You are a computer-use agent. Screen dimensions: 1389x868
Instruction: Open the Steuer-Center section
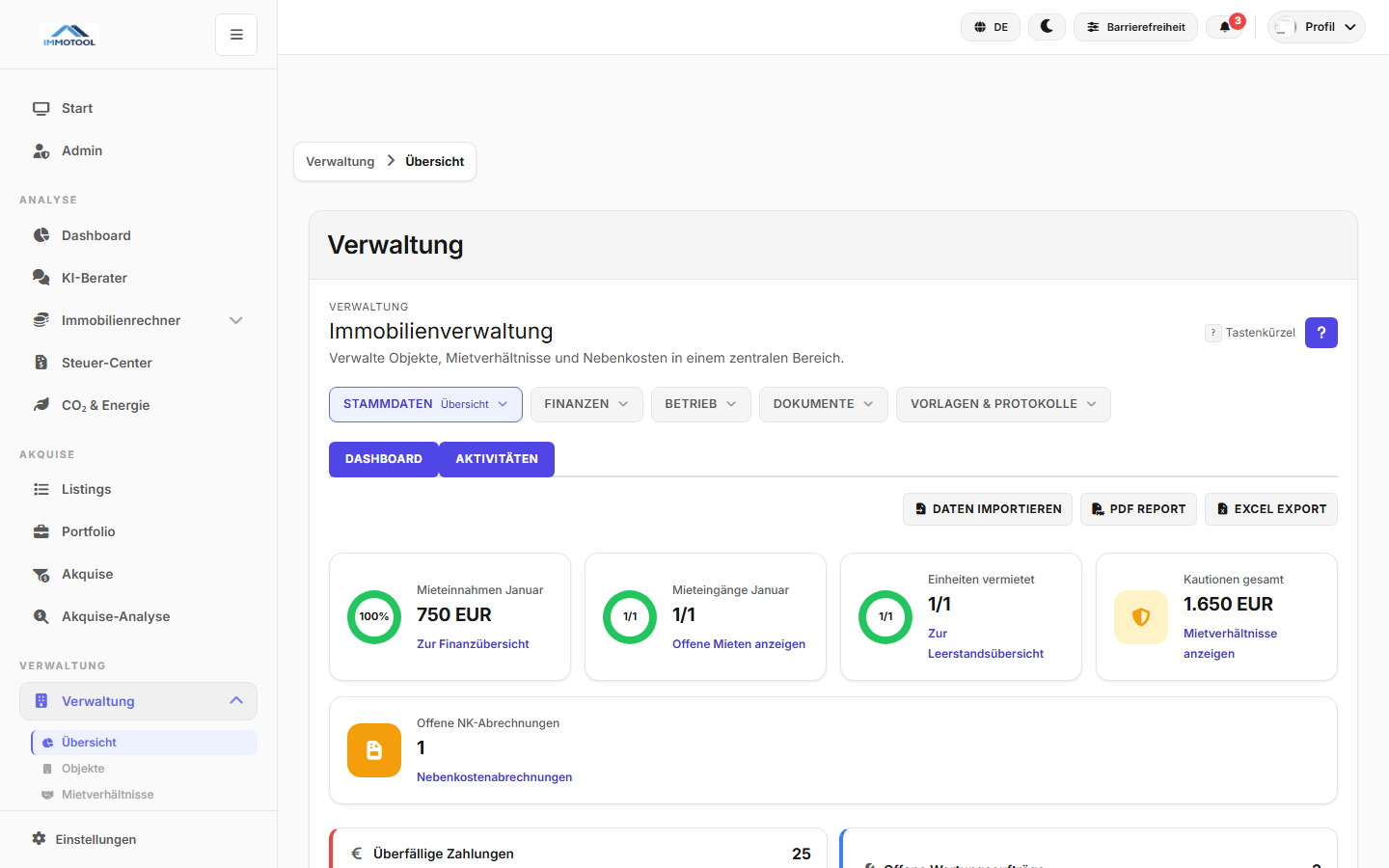tap(105, 362)
